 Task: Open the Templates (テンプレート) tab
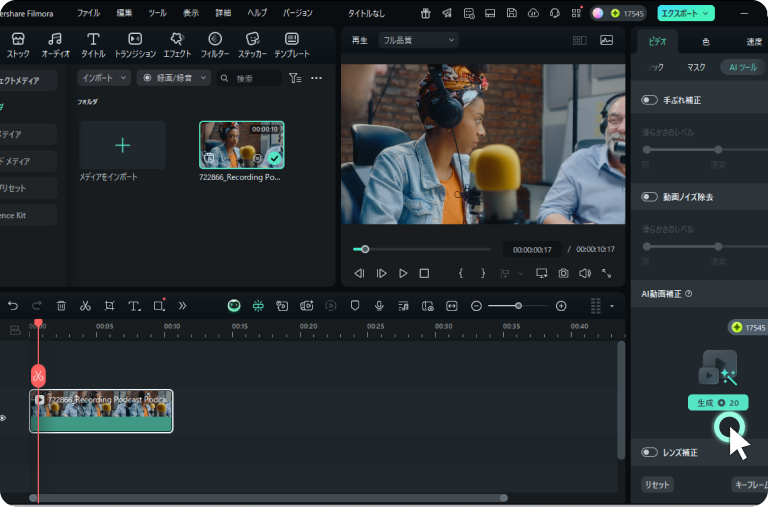click(x=291, y=45)
